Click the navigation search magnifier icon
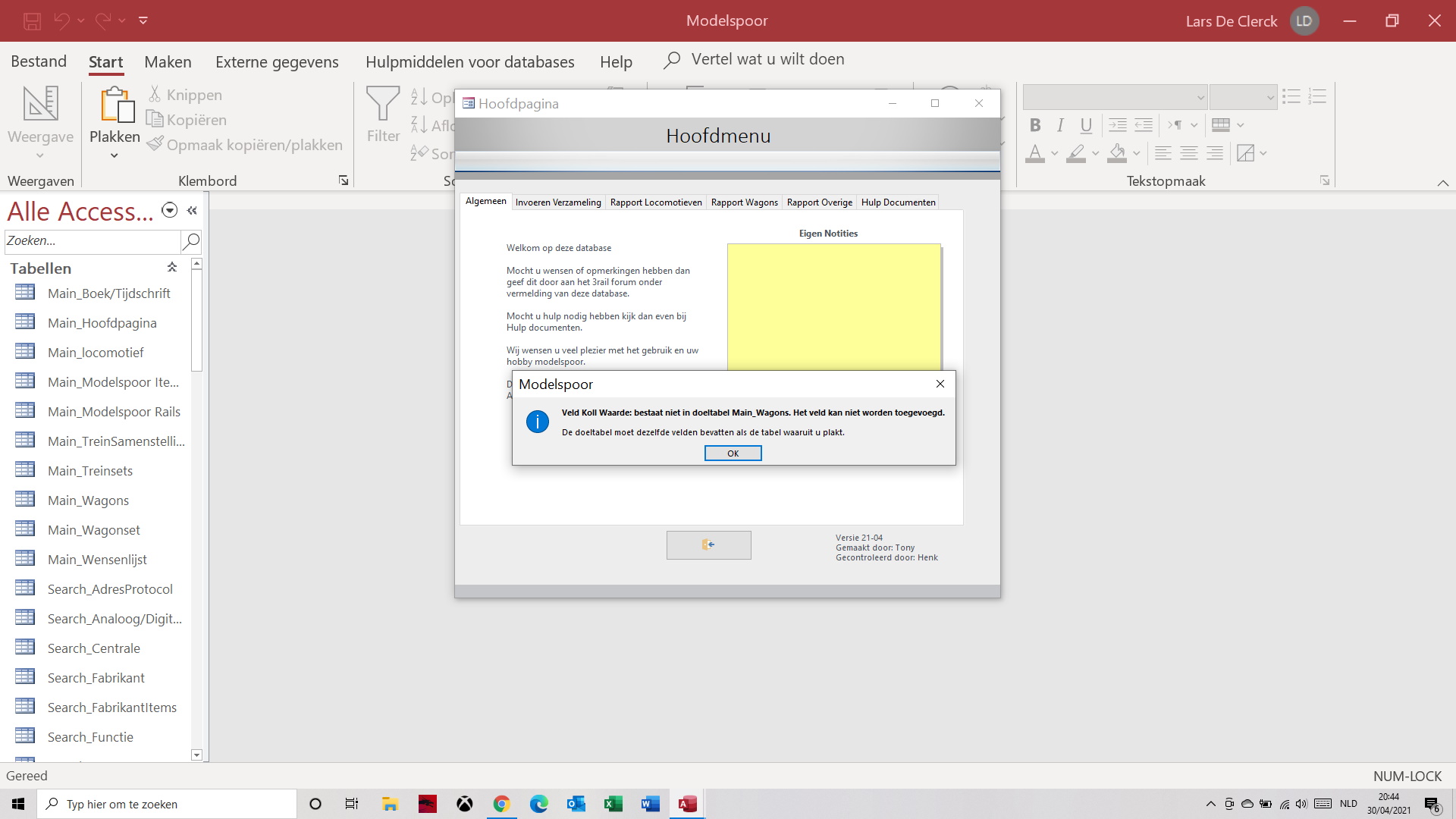The width and height of the screenshot is (1456, 819). [191, 241]
